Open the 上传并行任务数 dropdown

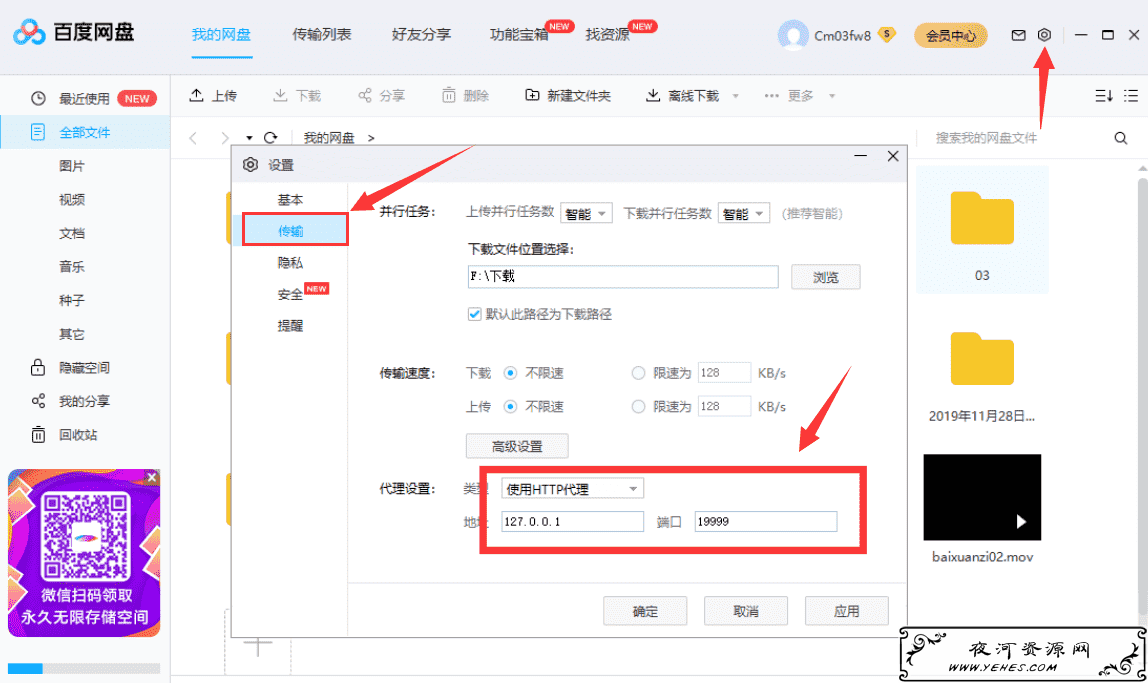pos(586,213)
